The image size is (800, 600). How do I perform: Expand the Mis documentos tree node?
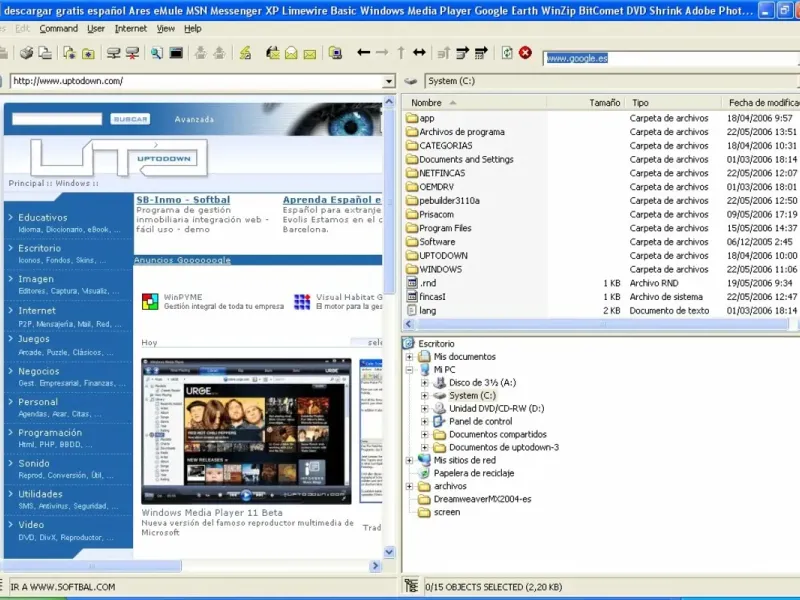409,357
